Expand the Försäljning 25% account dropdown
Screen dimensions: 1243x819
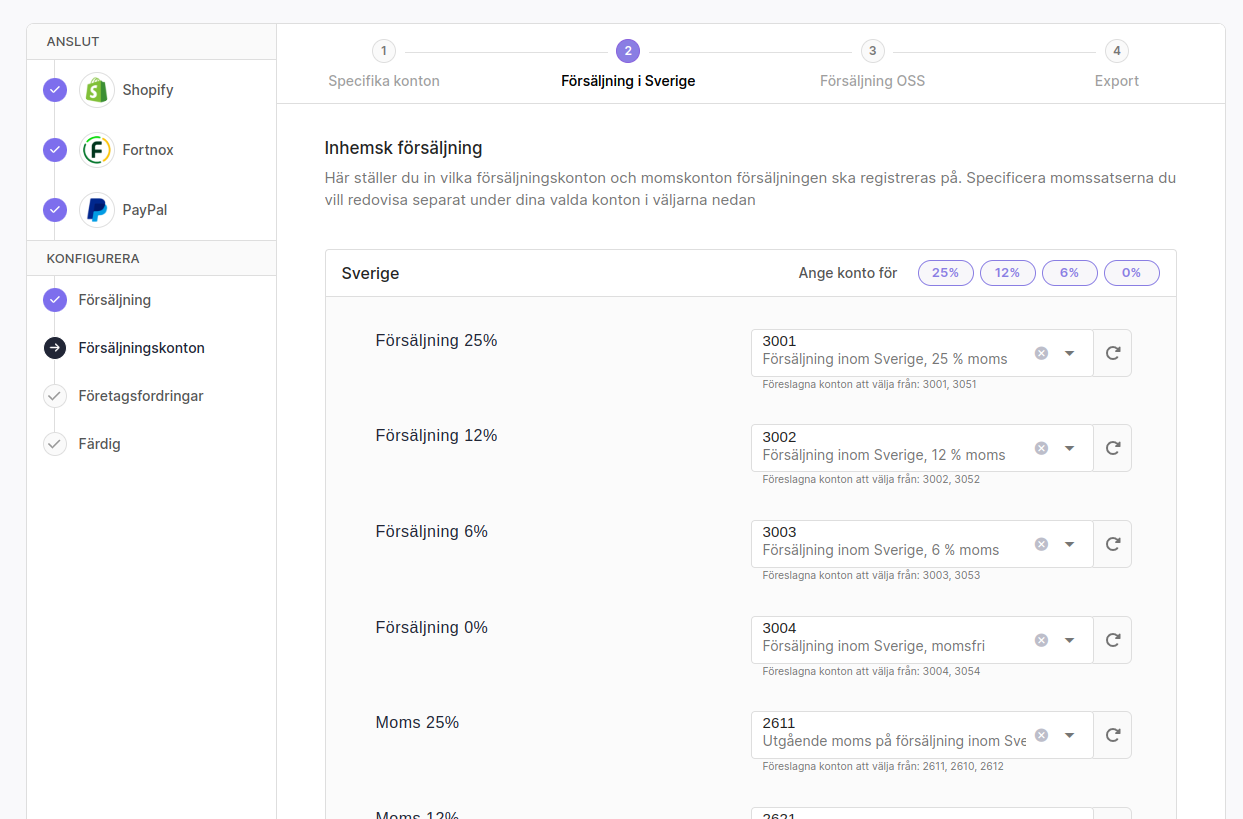[1069, 353]
